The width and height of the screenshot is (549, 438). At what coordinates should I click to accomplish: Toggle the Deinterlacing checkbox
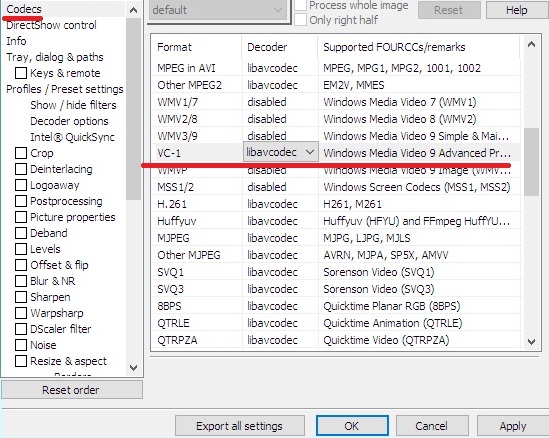(x=21, y=169)
